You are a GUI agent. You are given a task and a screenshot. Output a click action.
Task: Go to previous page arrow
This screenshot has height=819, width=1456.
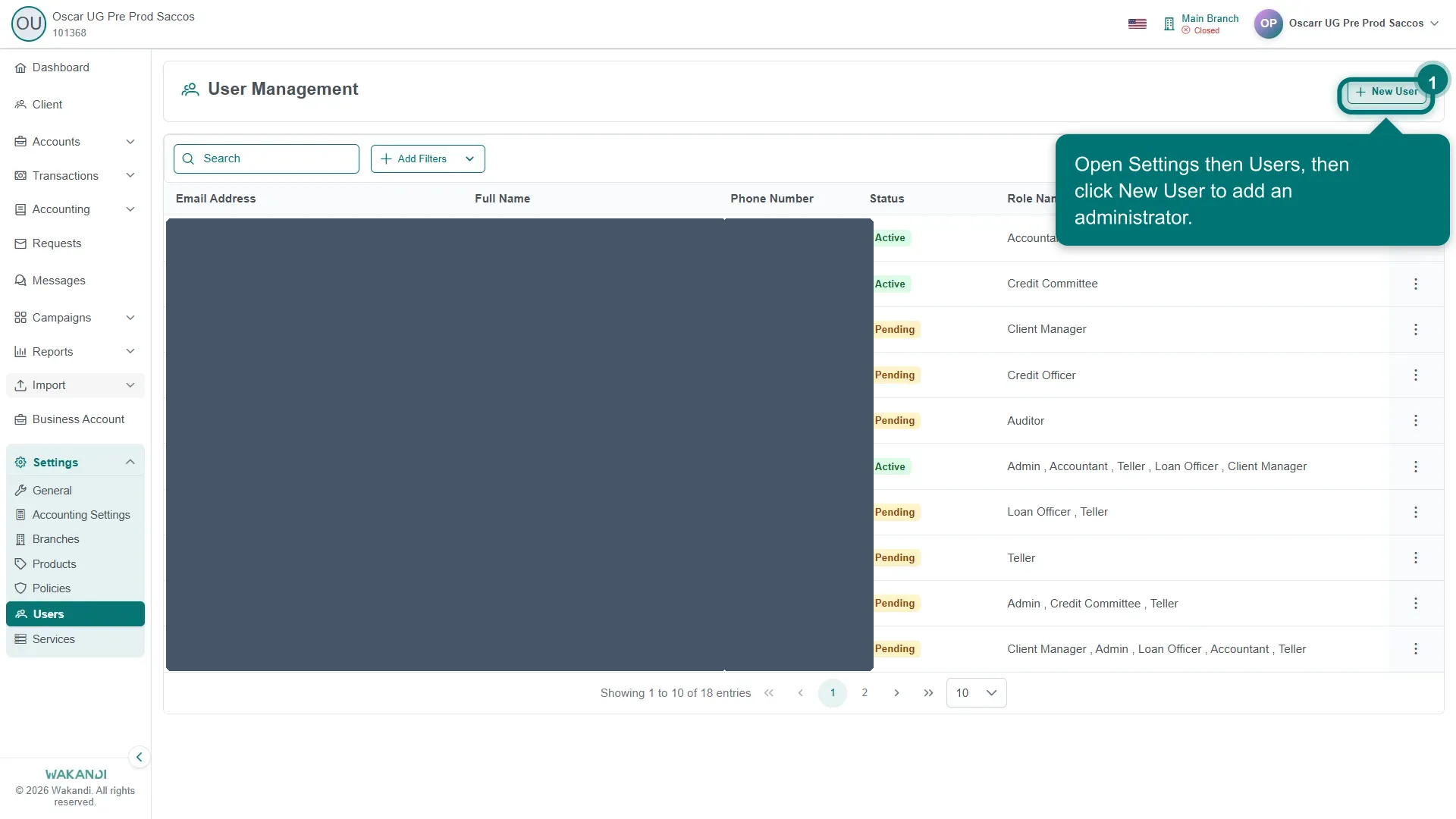(x=801, y=693)
